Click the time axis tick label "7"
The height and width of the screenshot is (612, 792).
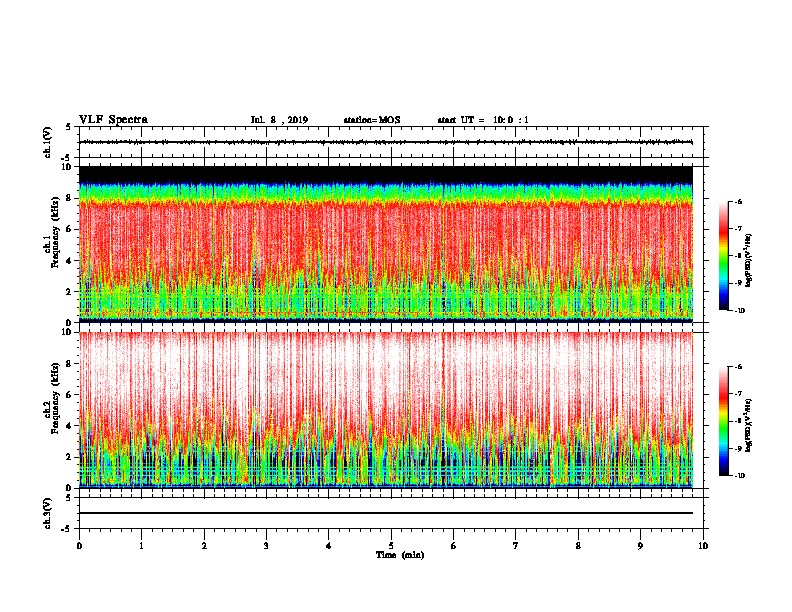[516, 546]
